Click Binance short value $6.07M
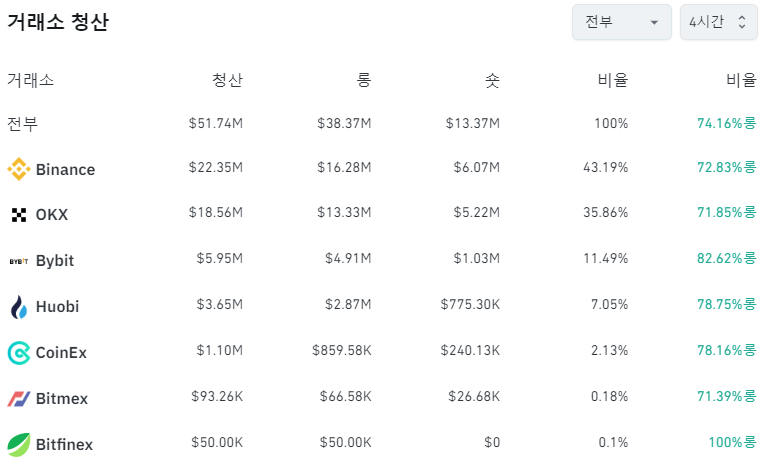Image resolution: width=766 pixels, height=469 pixels. (x=476, y=168)
